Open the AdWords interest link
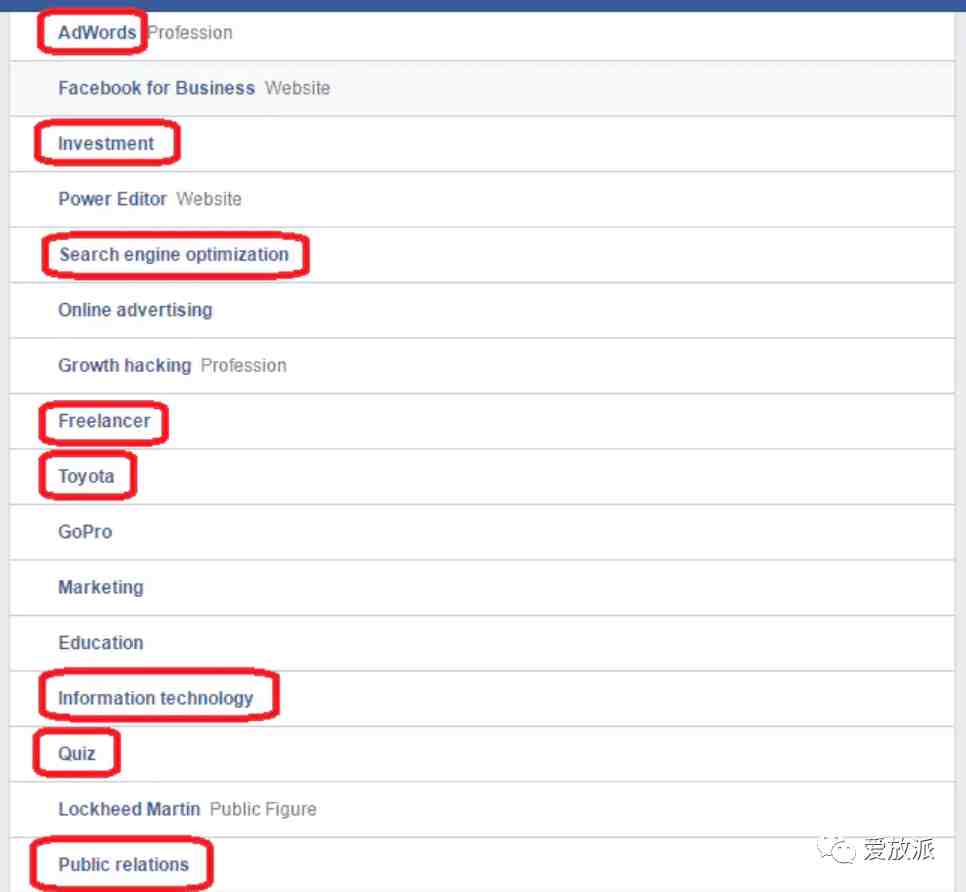Screen dimensions: 966x892 [x=97, y=33]
